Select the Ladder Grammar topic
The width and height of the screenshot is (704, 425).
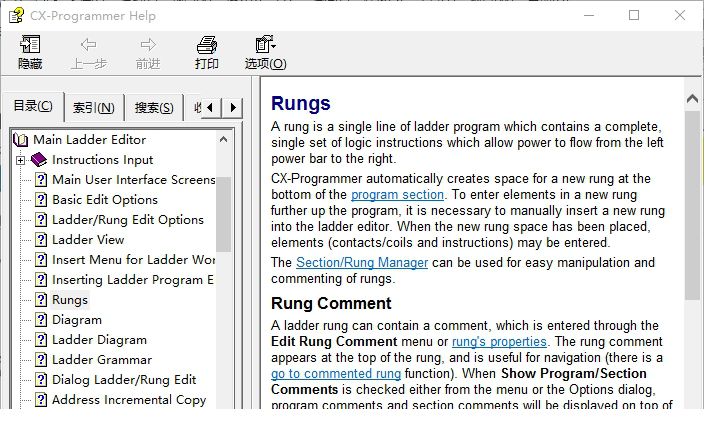click(102, 360)
